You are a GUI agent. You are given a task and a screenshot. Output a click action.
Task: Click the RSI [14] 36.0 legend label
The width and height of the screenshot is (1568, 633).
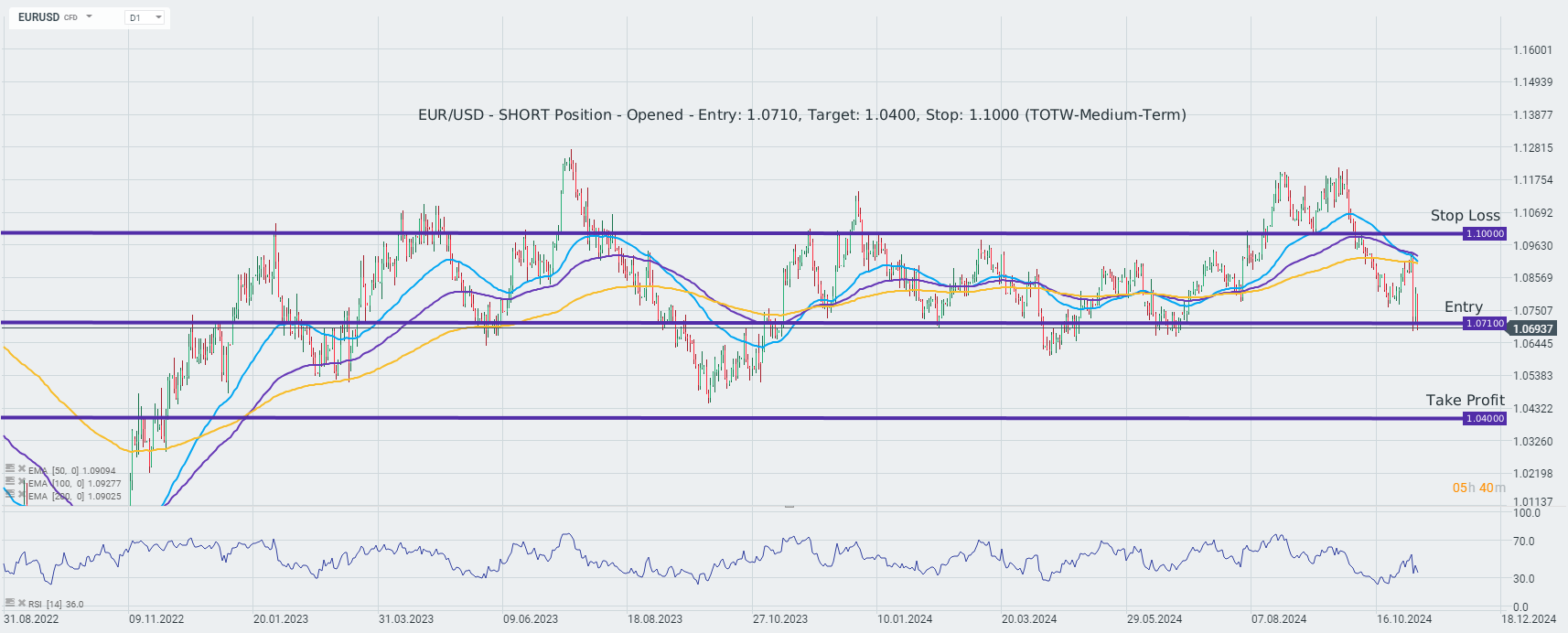pos(56,604)
